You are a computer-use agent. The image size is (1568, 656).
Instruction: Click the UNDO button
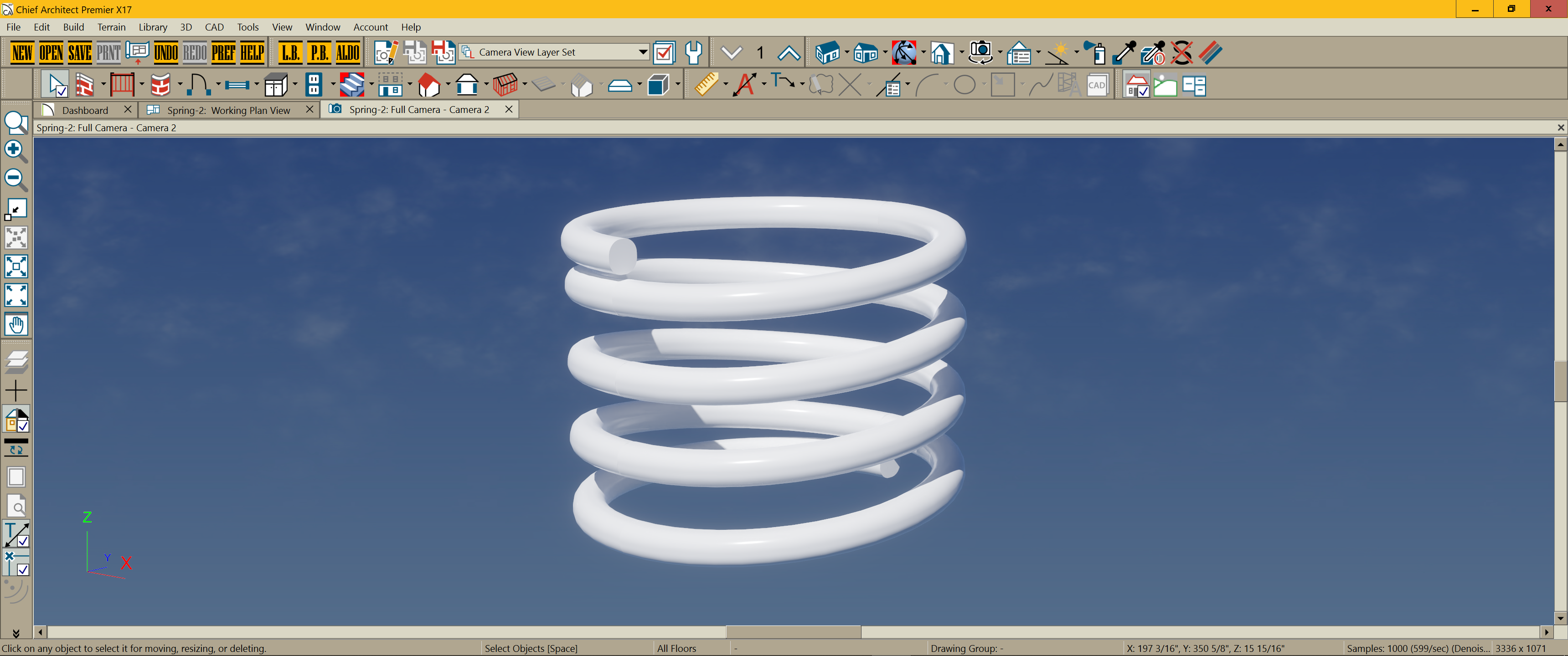point(165,53)
